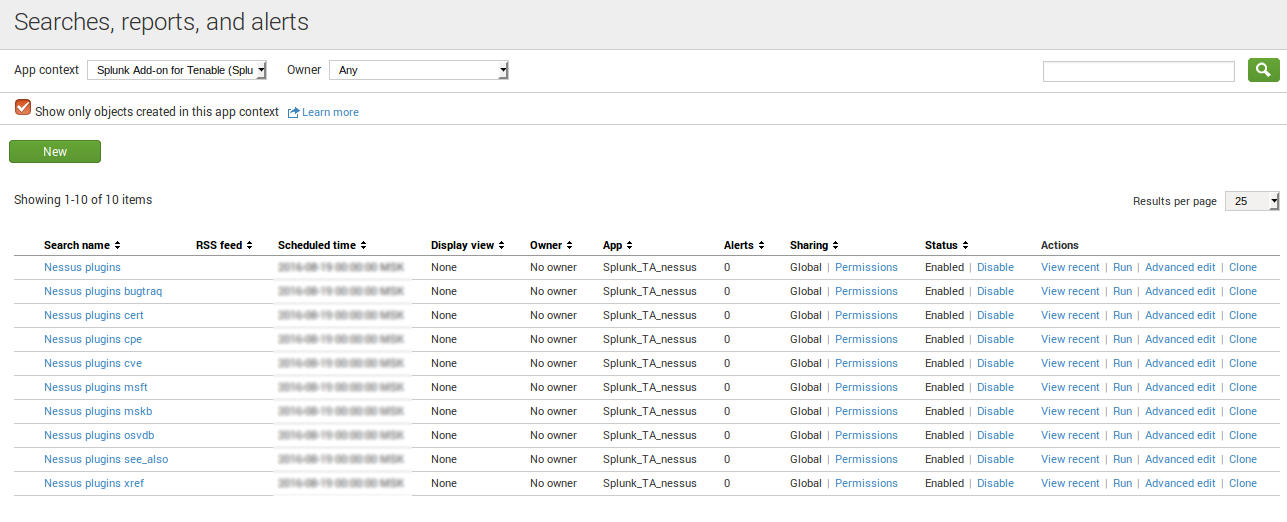This screenshot has width=1287, height=522.
Task: Focus the search text field
Action: pos(1139,71)
